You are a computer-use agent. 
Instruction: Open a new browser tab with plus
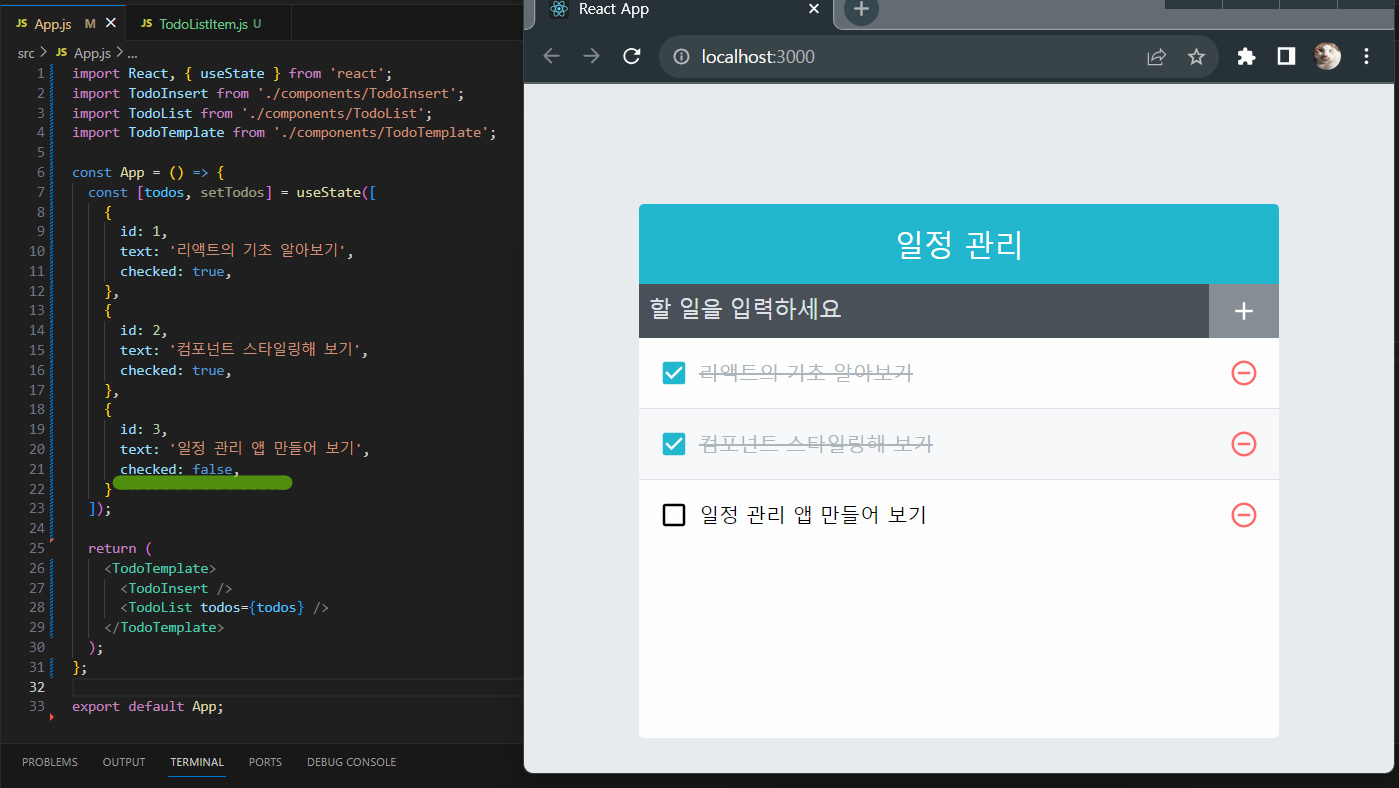click(x=861, y=10)
